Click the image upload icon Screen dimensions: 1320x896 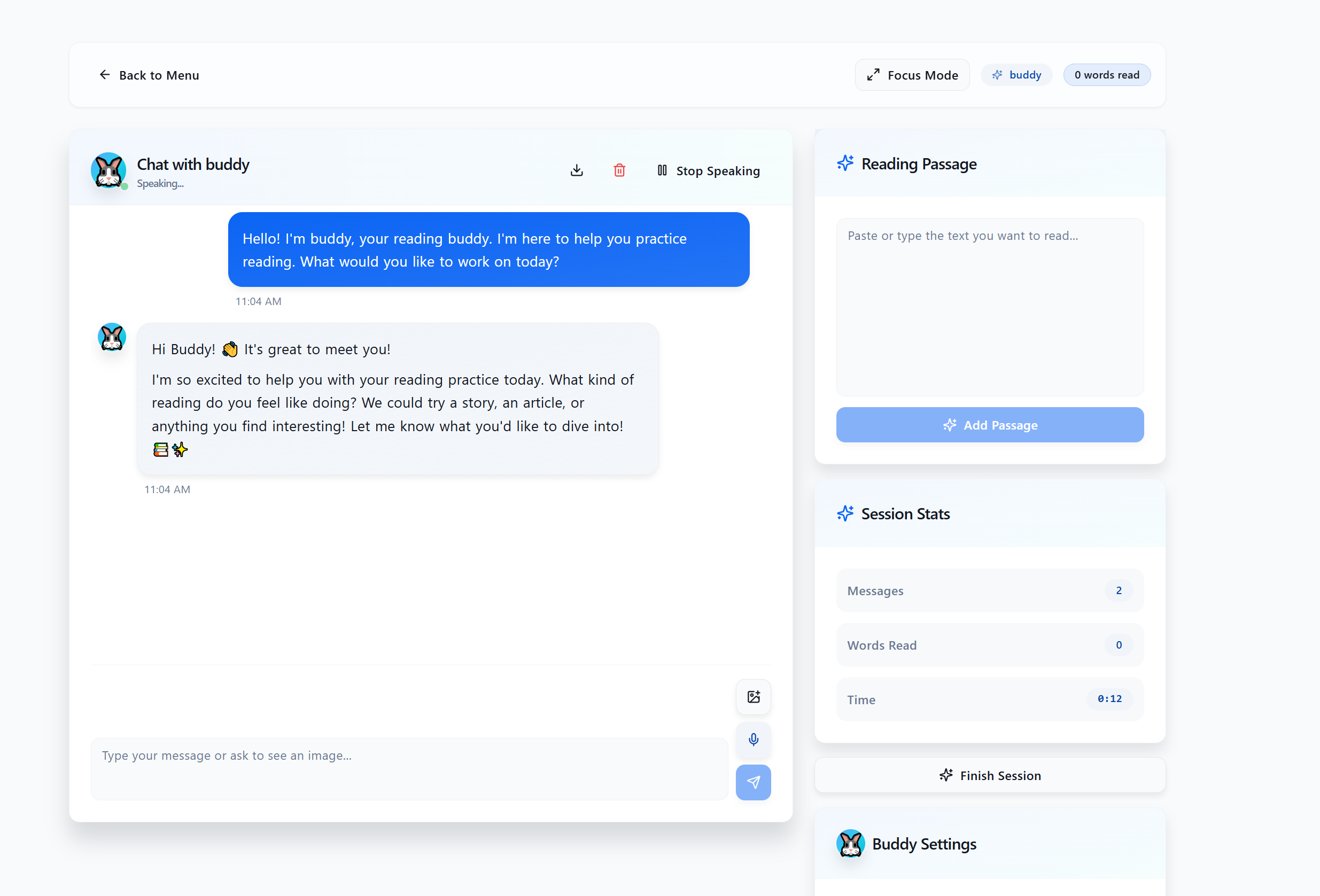pos(753,697)
